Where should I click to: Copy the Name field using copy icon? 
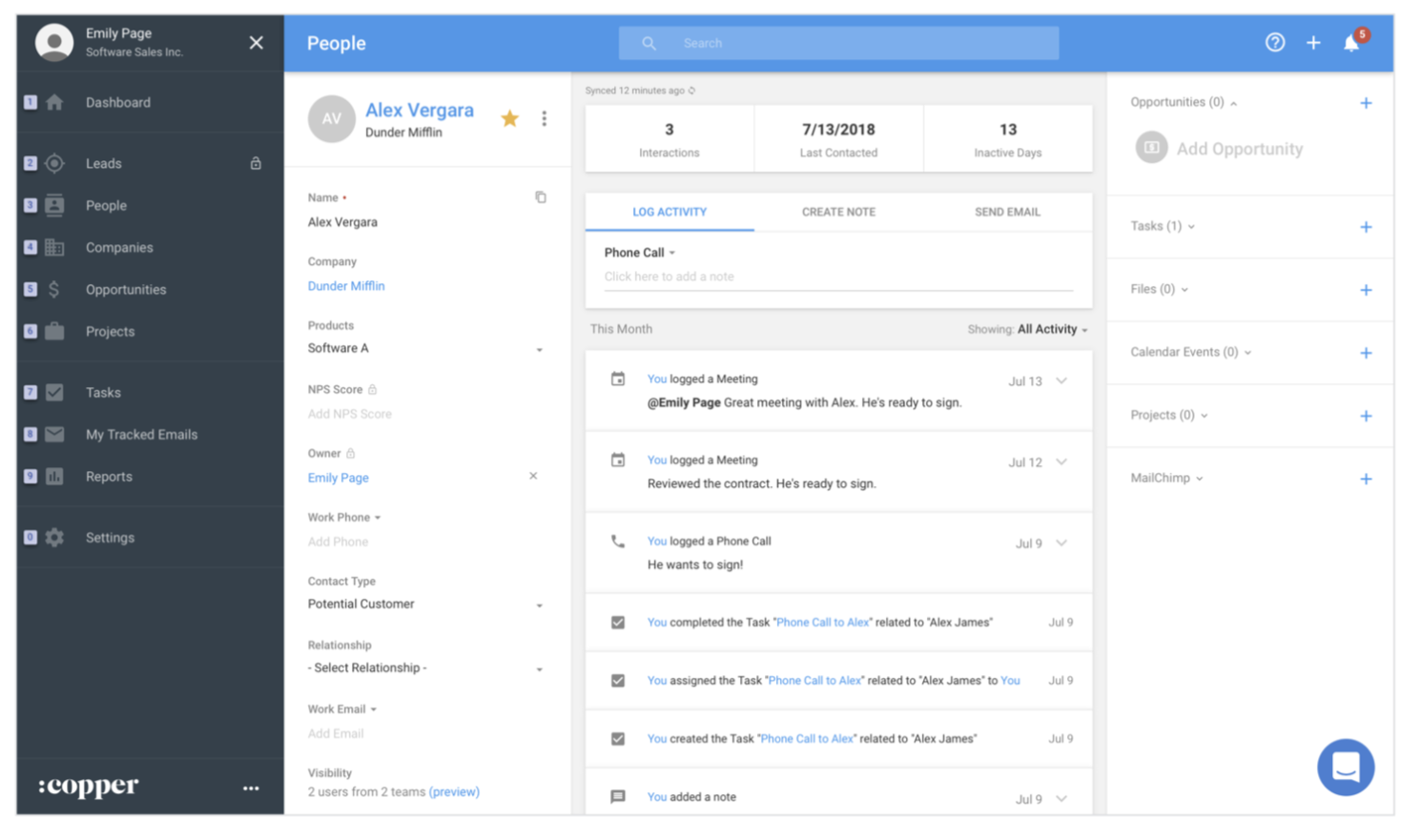541,197
